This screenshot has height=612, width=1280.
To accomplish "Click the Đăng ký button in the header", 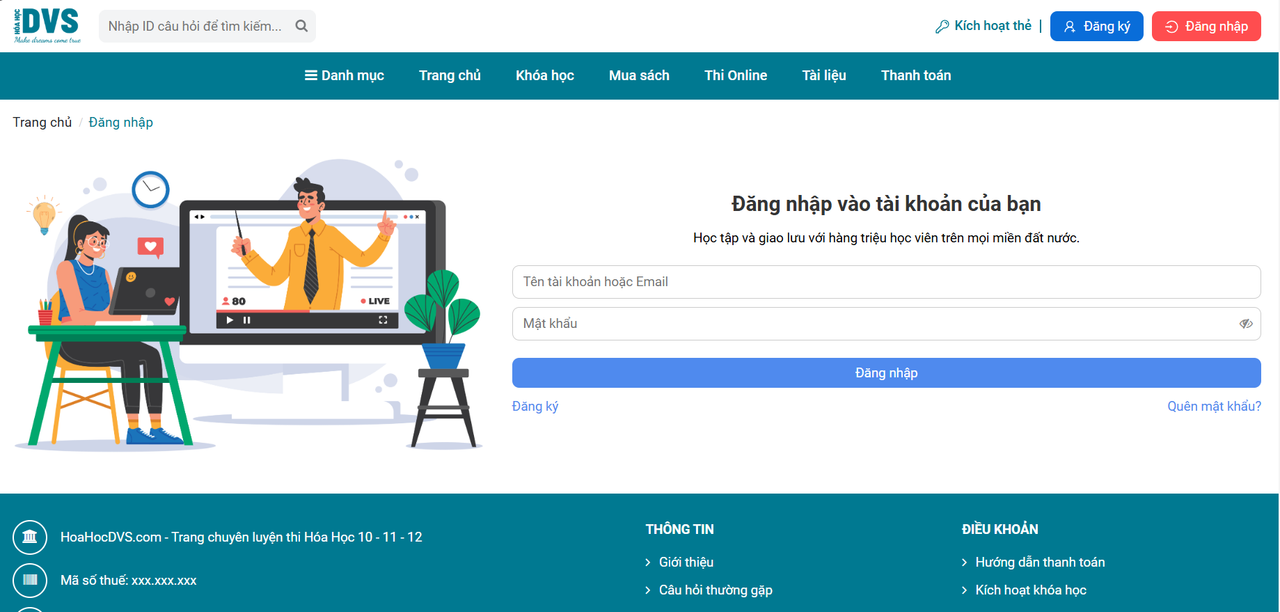I will click(1096, 27).
